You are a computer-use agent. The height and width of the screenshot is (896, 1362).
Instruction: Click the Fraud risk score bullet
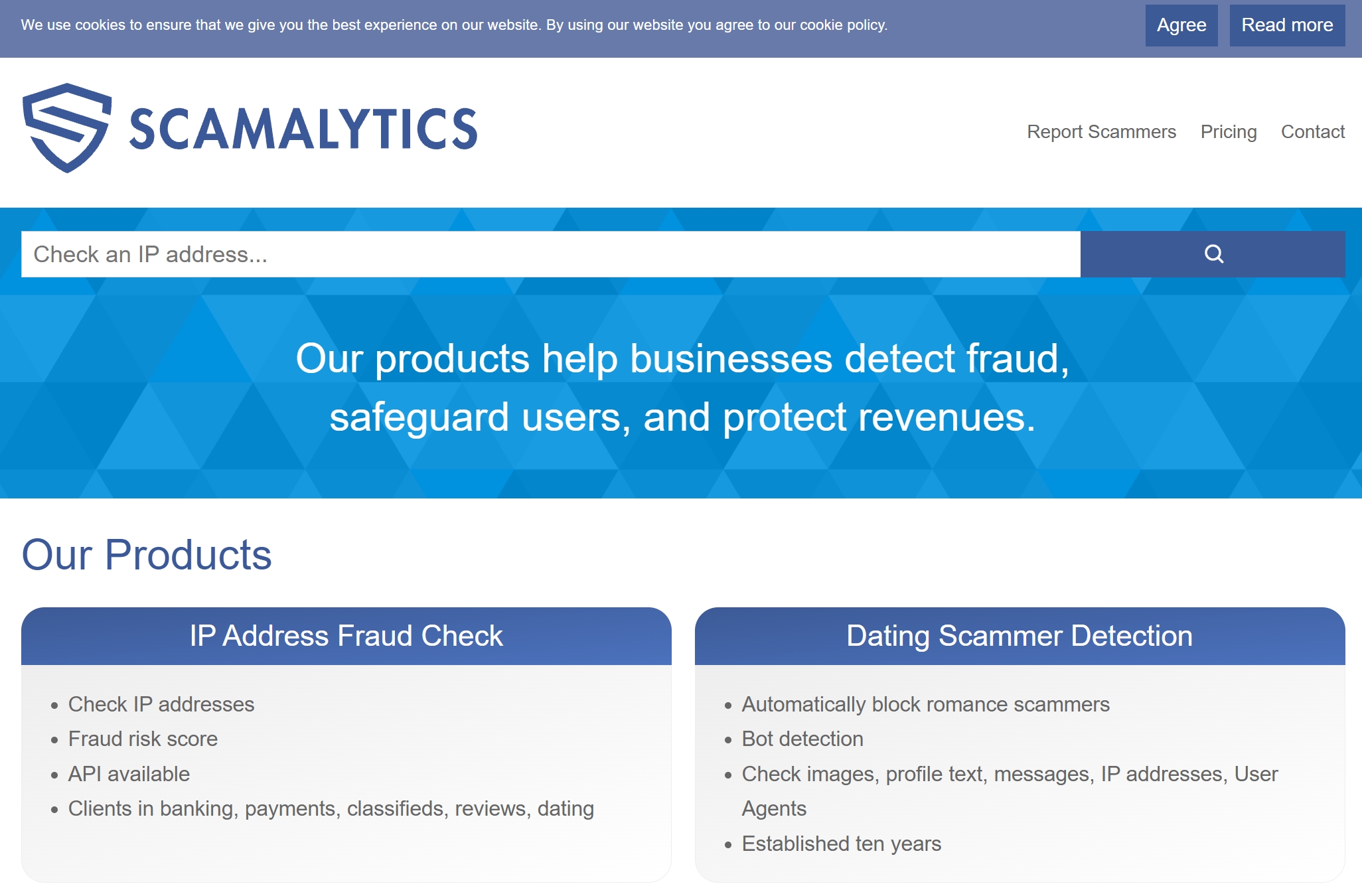click(143, 739)
